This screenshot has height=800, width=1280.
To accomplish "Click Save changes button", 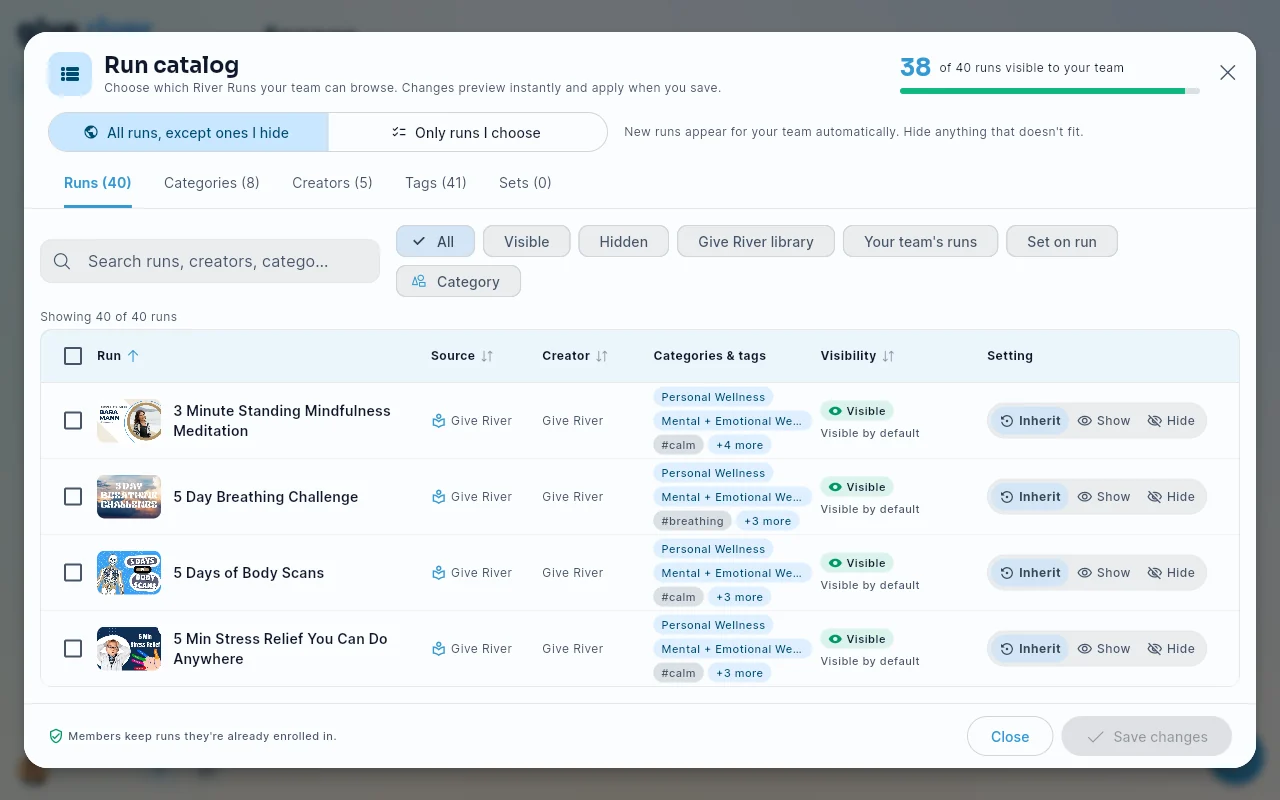I will 1146,736.
